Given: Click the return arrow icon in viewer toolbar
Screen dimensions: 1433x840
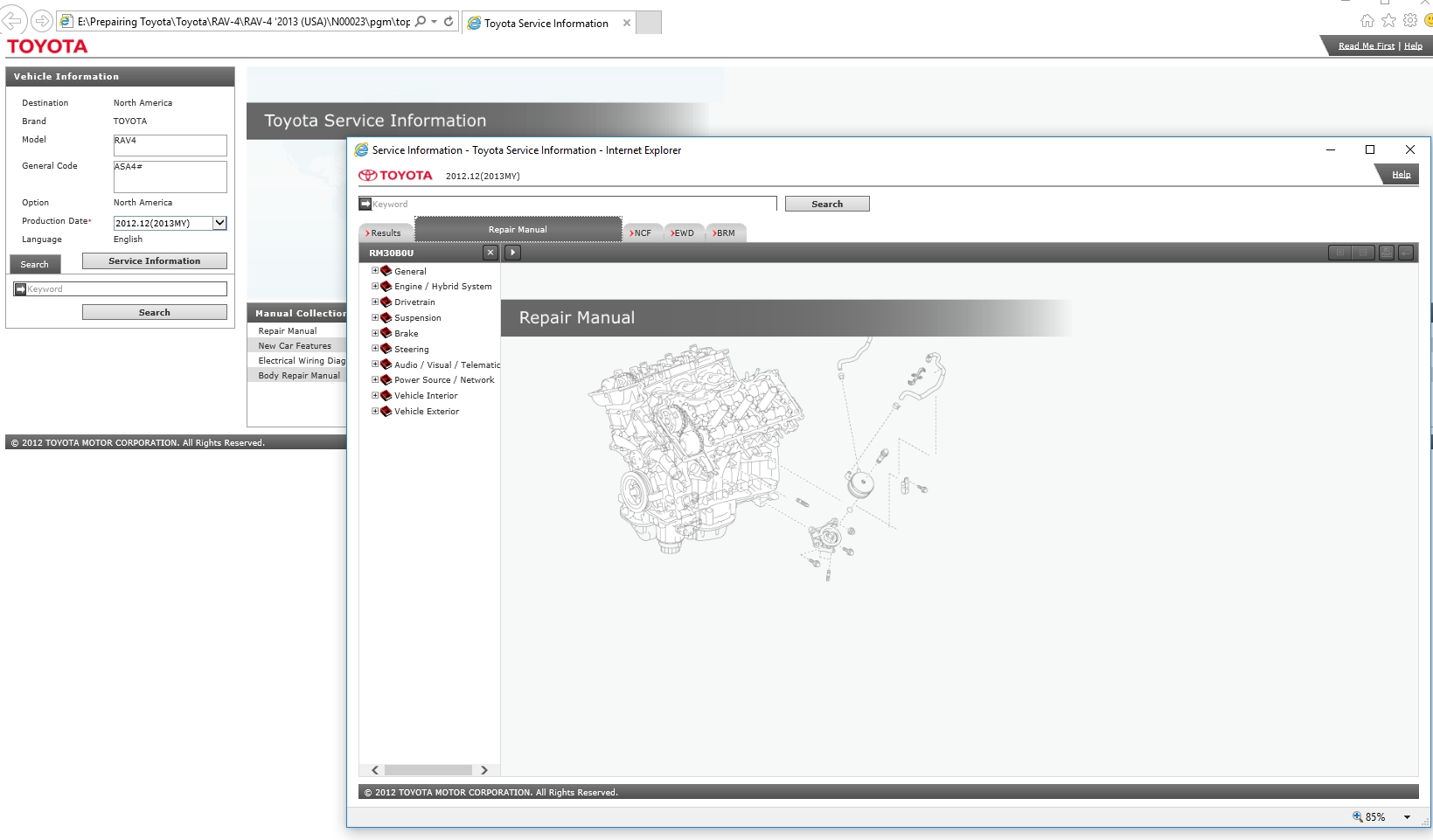Looking at the screenshot, I should click(1406, 253).
